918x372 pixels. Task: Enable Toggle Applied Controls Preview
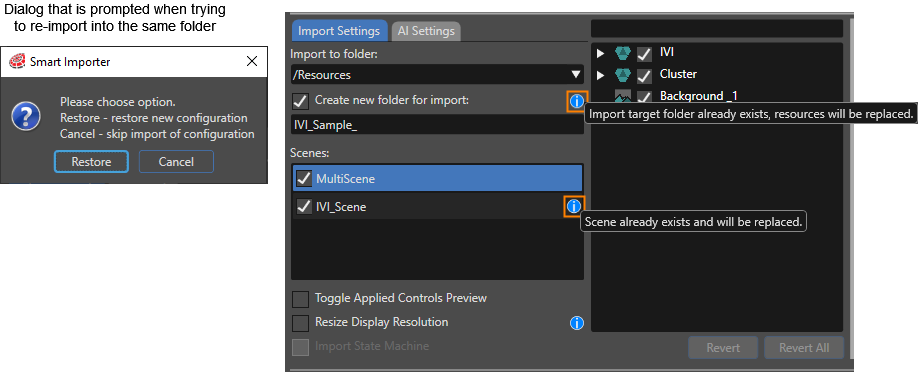pos(300,299)
